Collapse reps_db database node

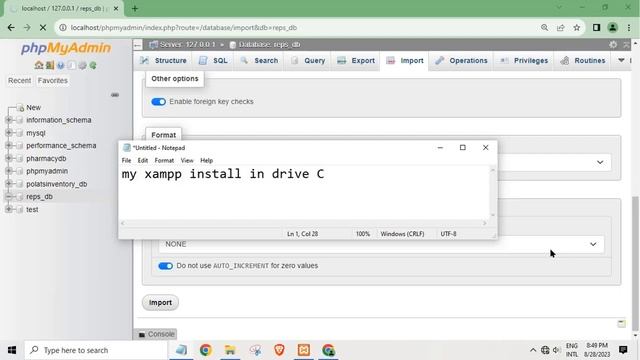pyautogui.click(x=9, y=196)
